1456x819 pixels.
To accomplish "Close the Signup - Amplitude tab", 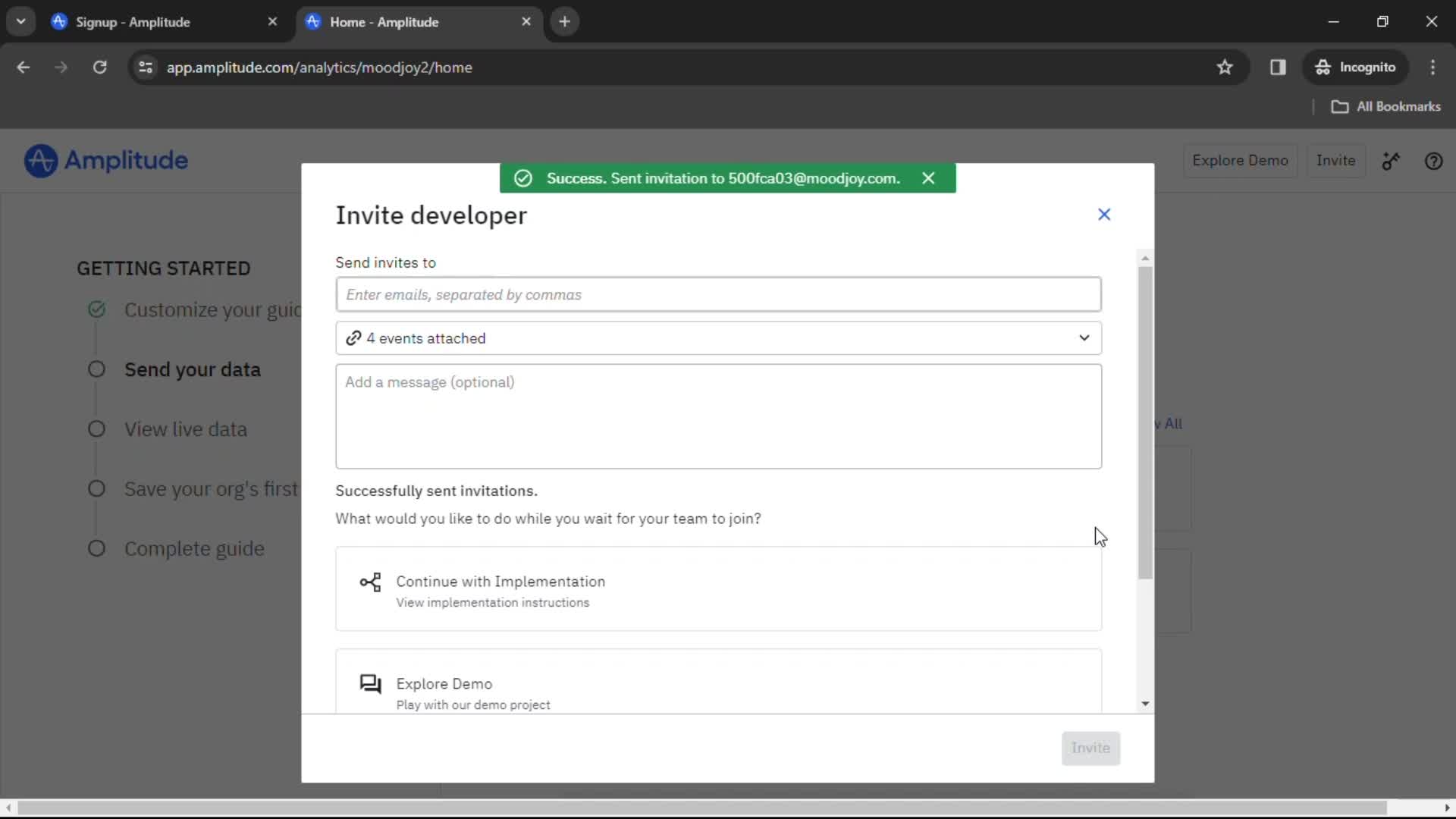I will 272,22.
